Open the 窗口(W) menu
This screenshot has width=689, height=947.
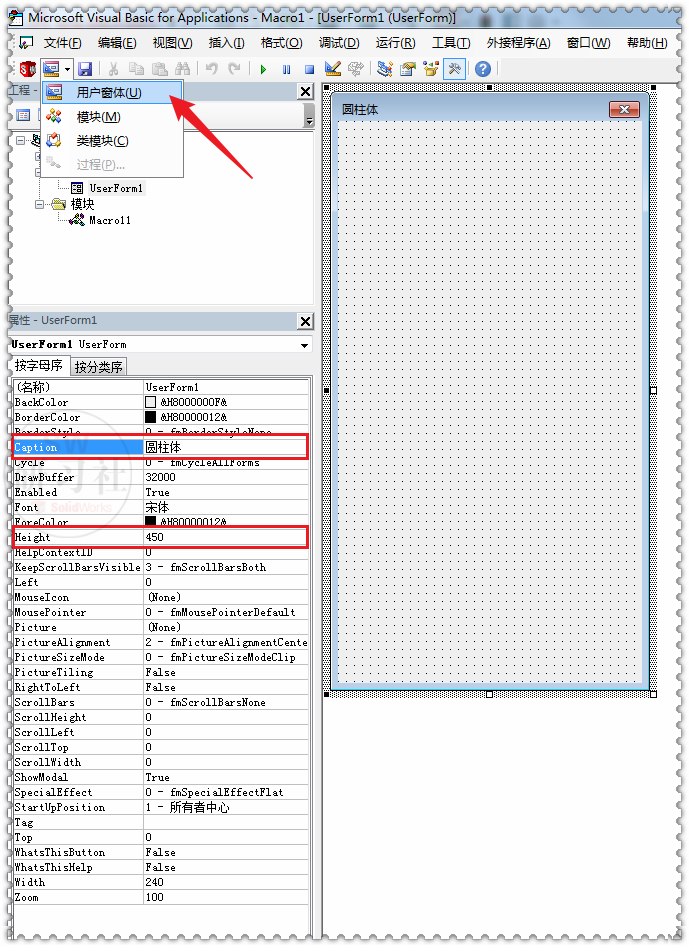pyautogui.click(x=589, y=43)
